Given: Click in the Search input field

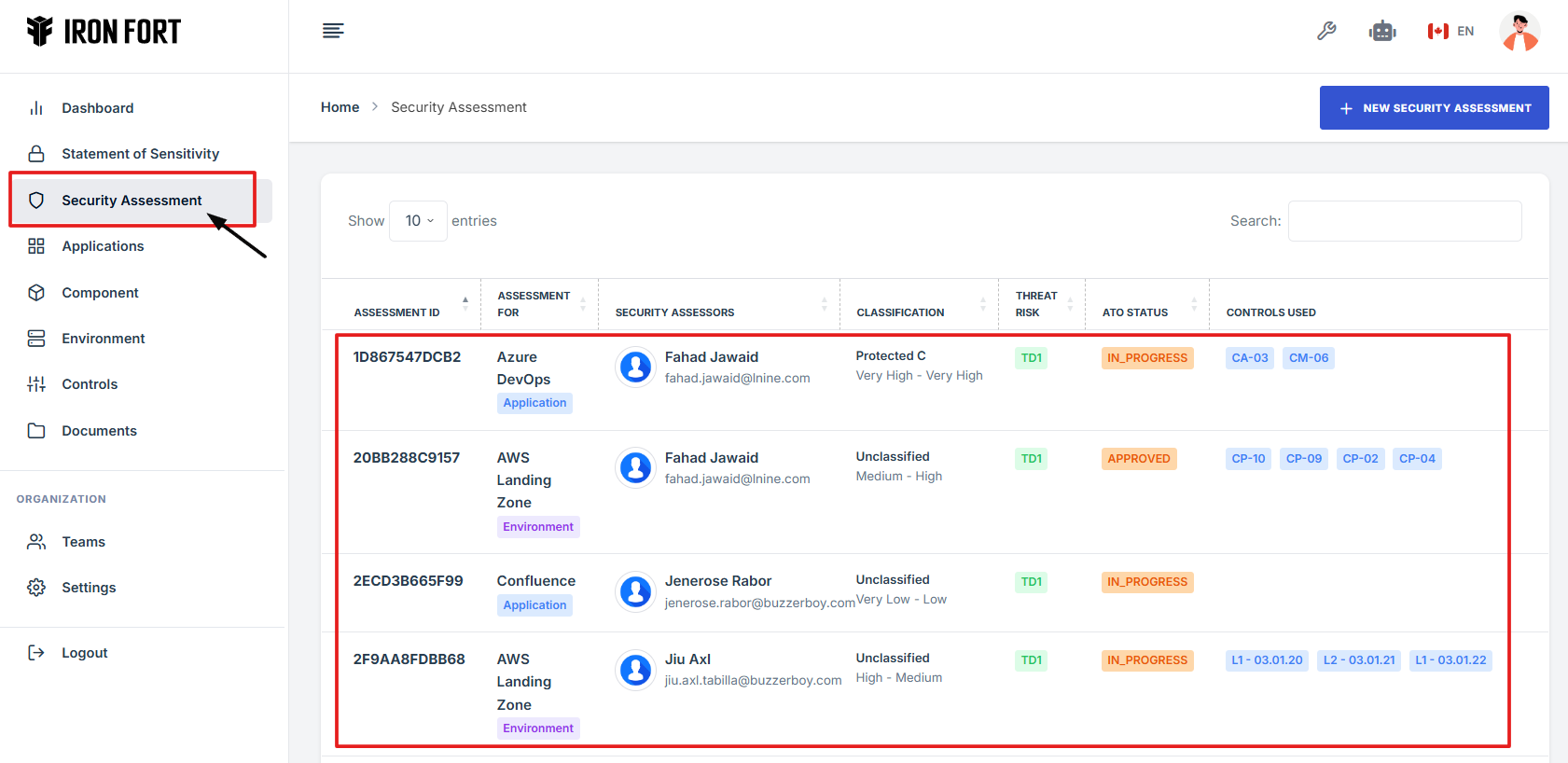Looking at the screenshot, I should 1404,221.
